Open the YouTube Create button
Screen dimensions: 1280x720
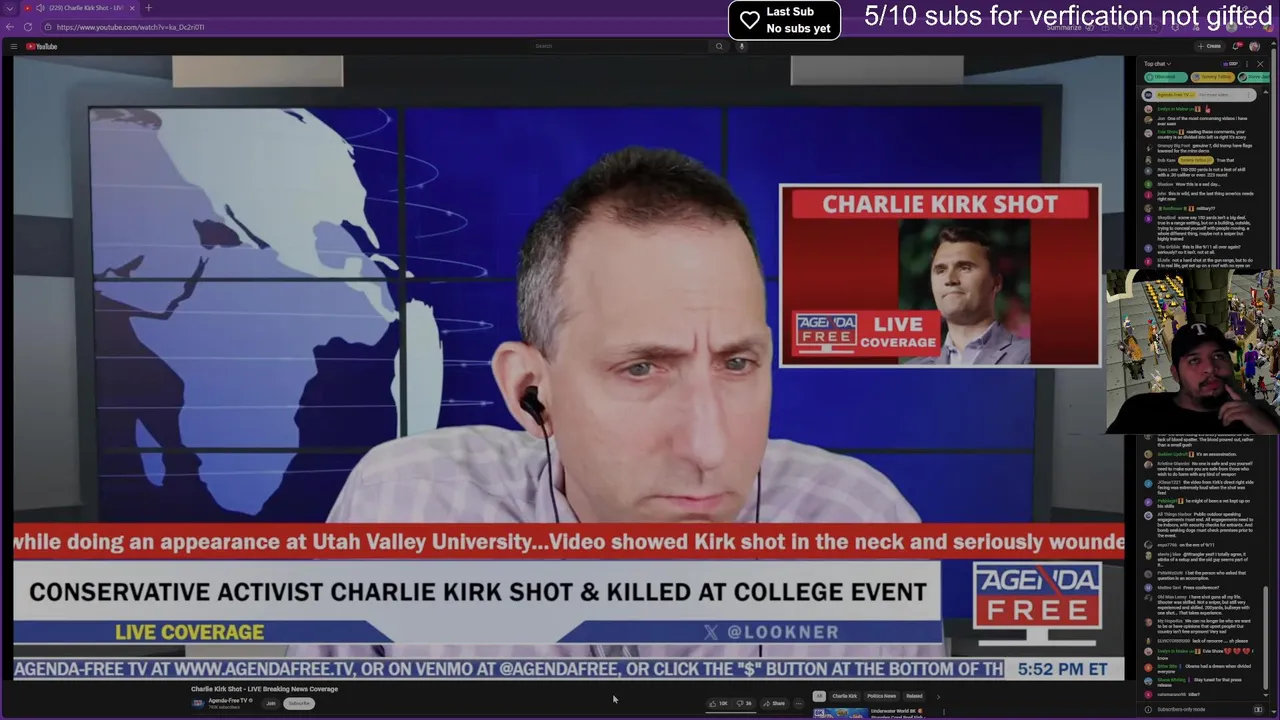click(x=1210, y=46)
